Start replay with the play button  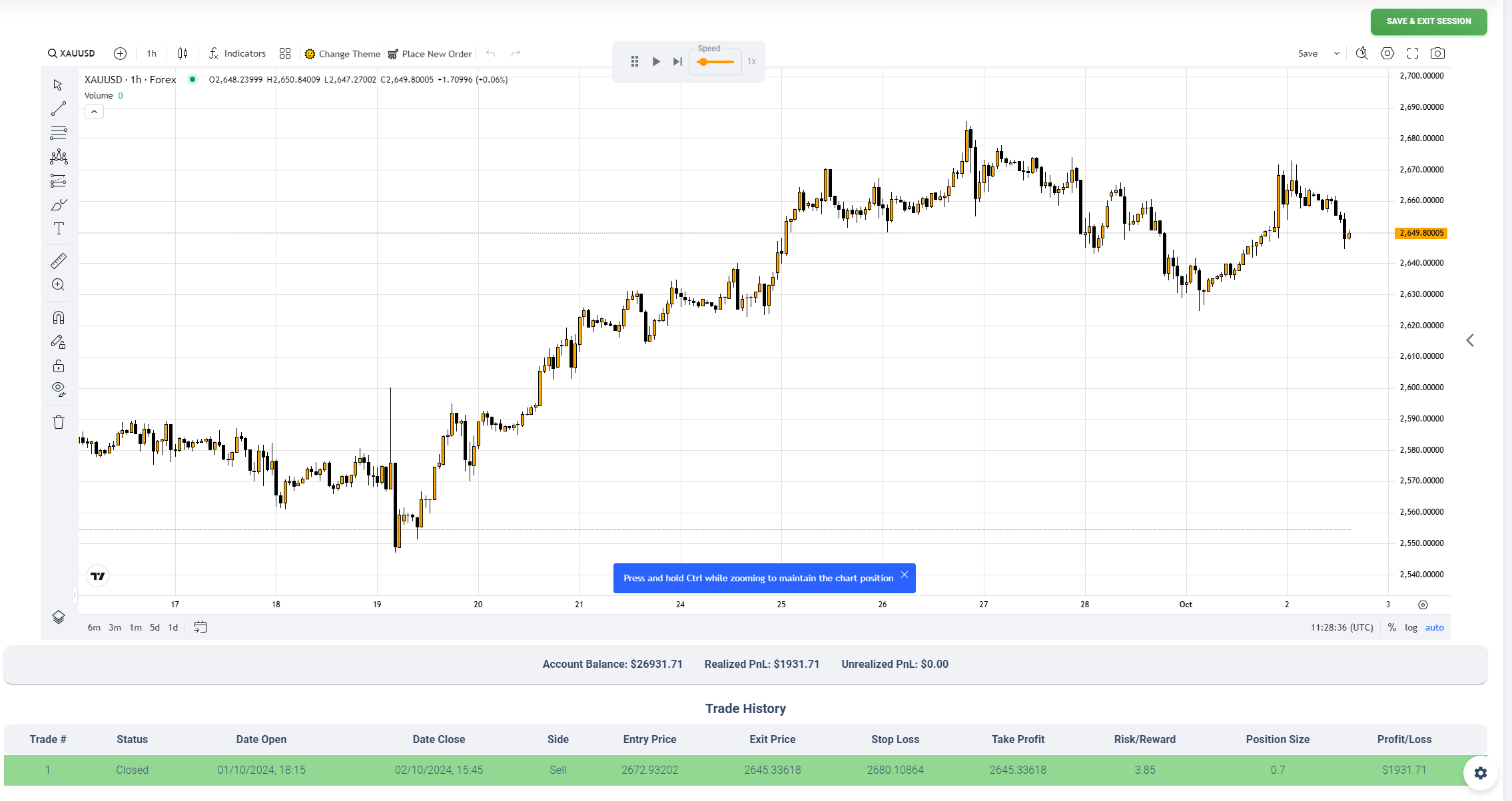(656, 61)
